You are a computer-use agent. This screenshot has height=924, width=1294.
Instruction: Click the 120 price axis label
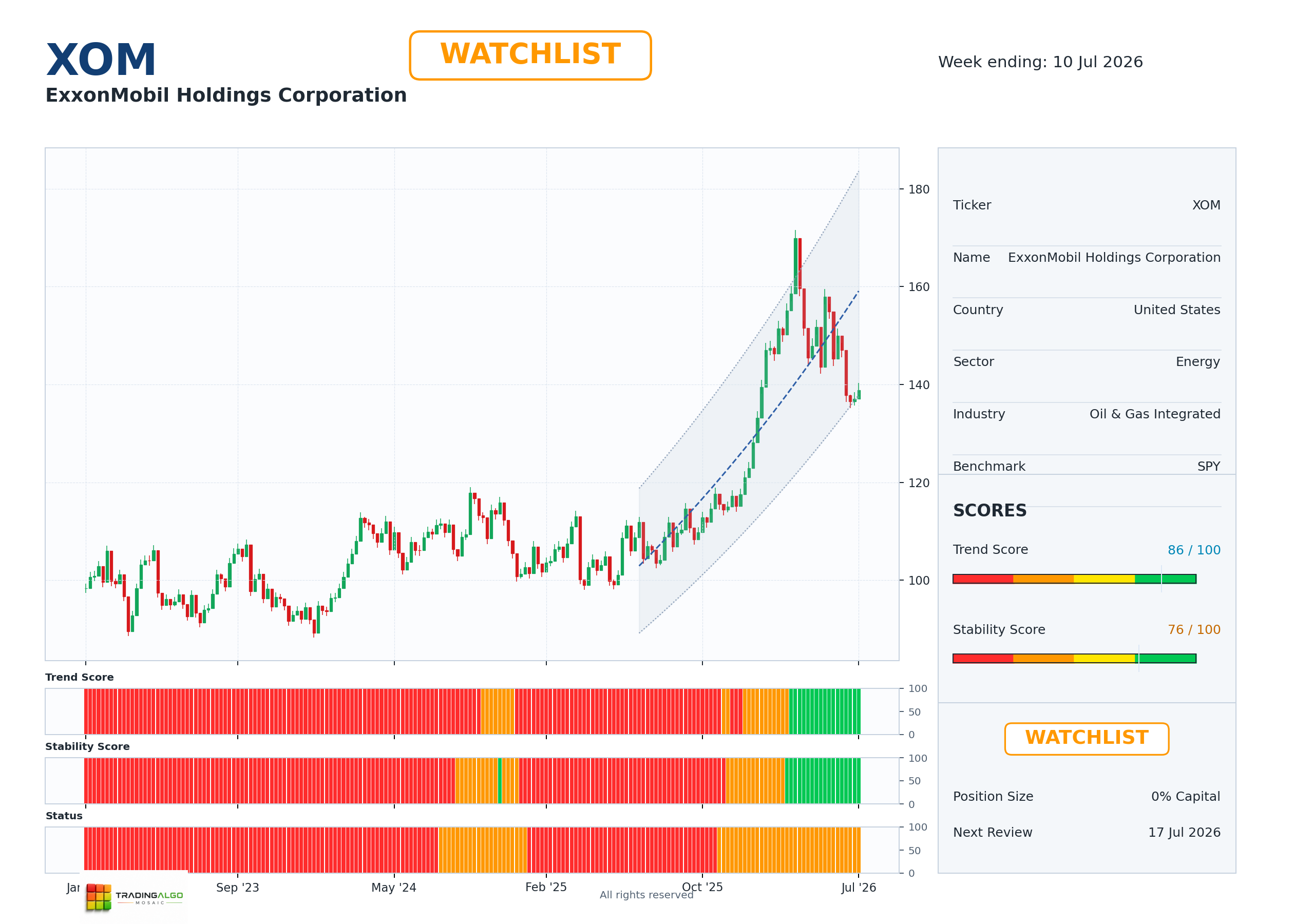pyautogui.click(x=919, y=483)
